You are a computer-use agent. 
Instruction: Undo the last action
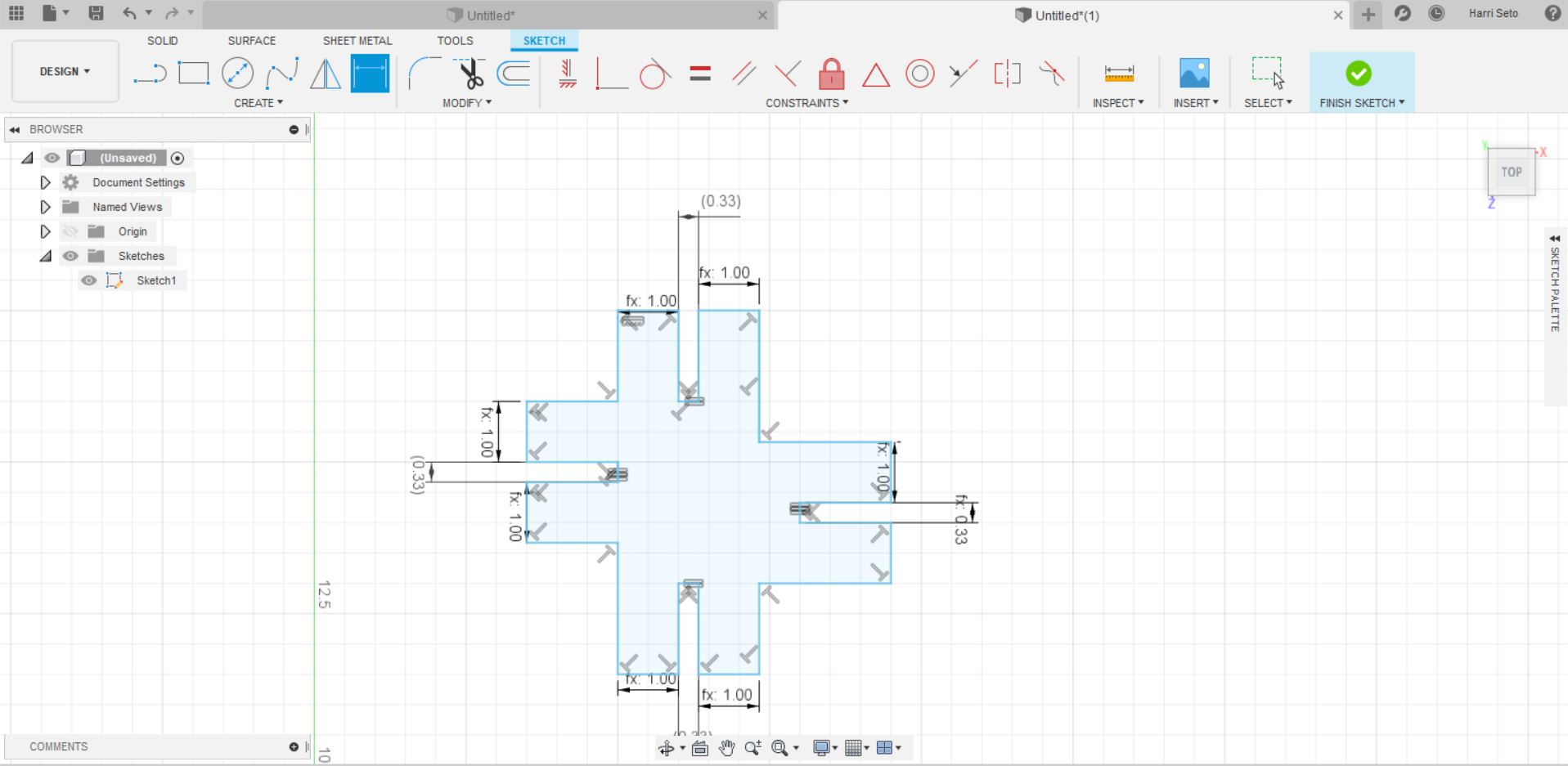[129, 13]
